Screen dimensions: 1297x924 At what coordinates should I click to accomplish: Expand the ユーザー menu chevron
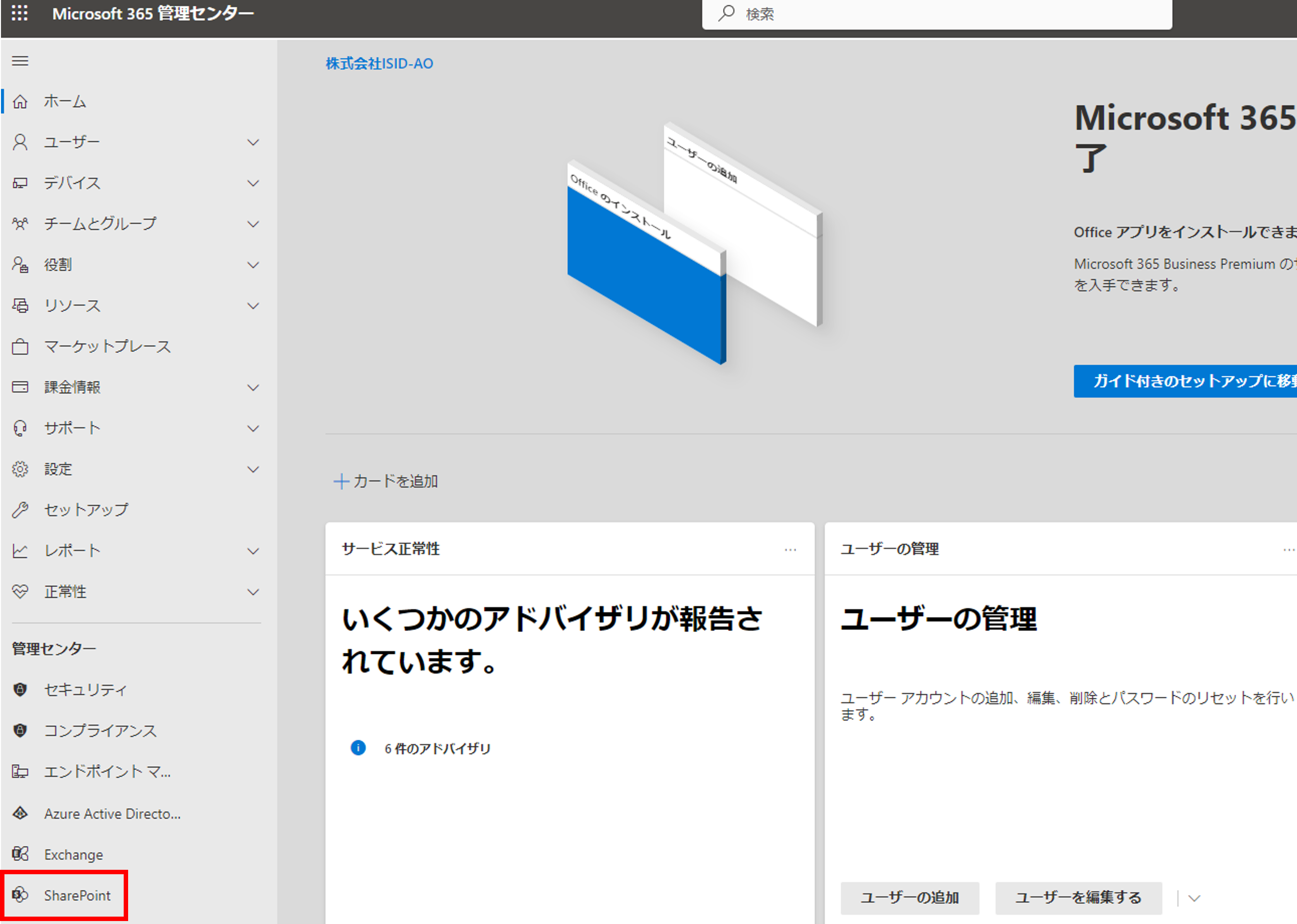point(253,142)
